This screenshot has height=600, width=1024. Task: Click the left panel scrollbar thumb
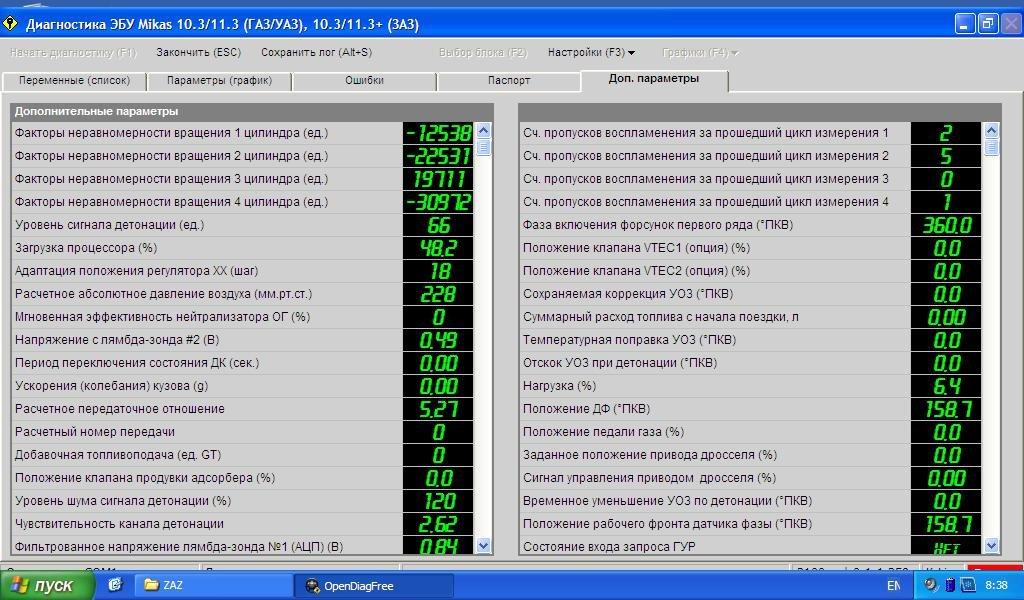(x=483, y=147)
